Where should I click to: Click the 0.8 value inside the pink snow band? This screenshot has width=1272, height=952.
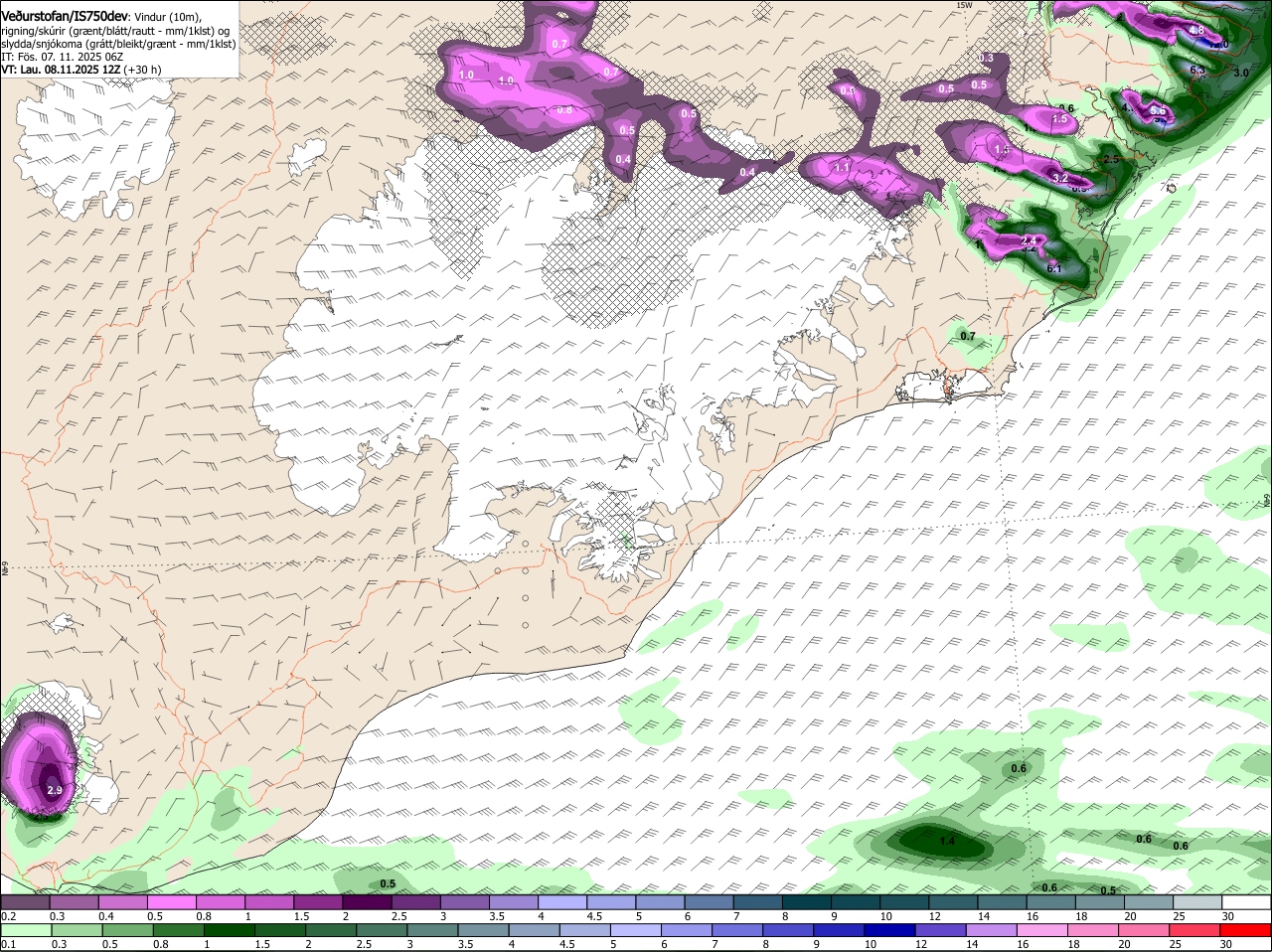click(564, 109)
